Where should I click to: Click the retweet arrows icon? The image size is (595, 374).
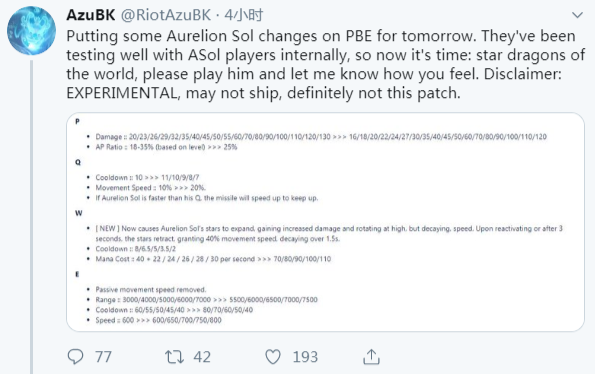[x=174, y=357]
